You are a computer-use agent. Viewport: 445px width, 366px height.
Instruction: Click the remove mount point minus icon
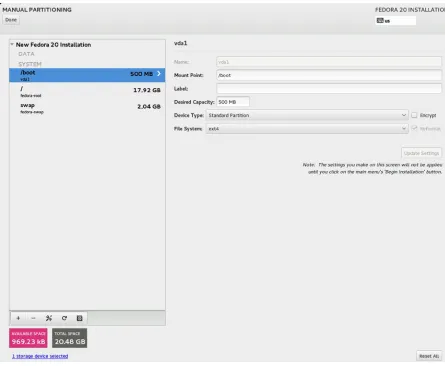pyautogui.click(x=33, y=318)
